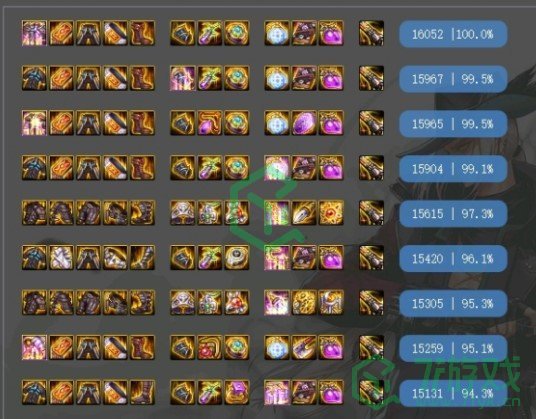
Task: Click the 15131 | 94.3% score badge
Action: tap(453, 393)
